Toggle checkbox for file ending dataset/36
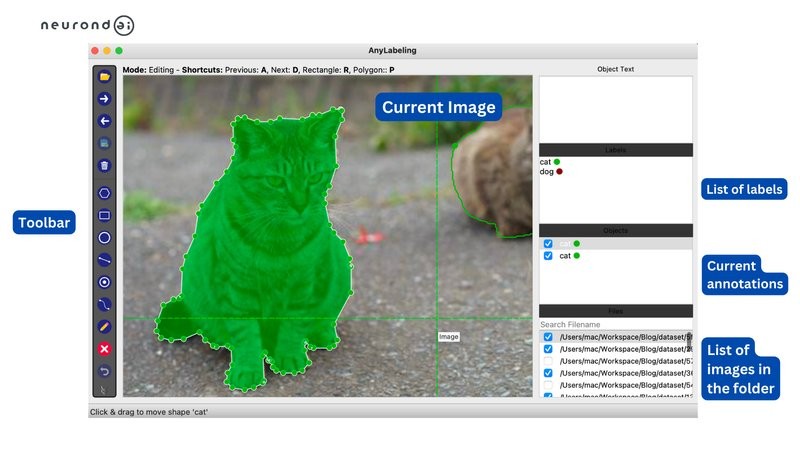The image size is (800, 450). tap(548, 373)
